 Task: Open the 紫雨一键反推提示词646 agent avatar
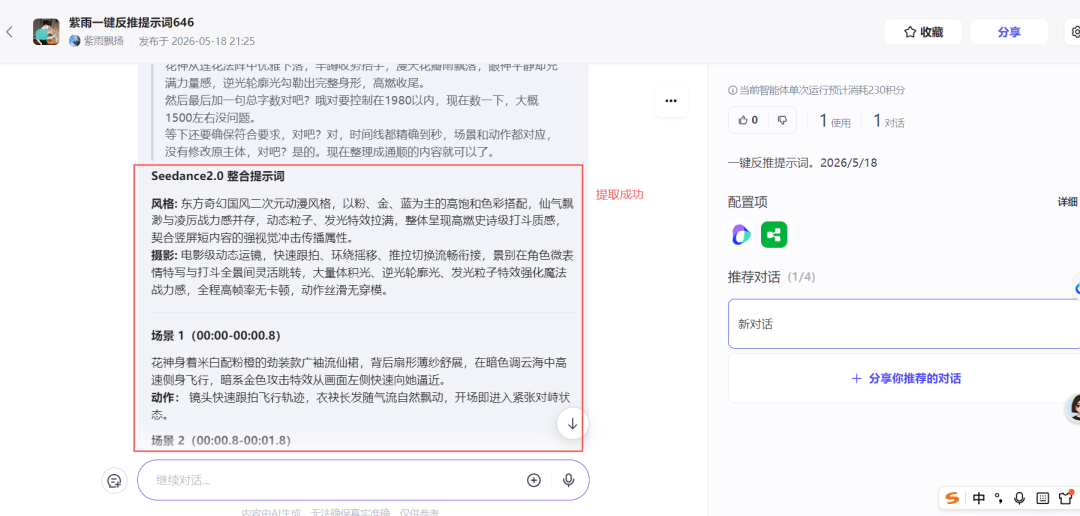point(46,32)
